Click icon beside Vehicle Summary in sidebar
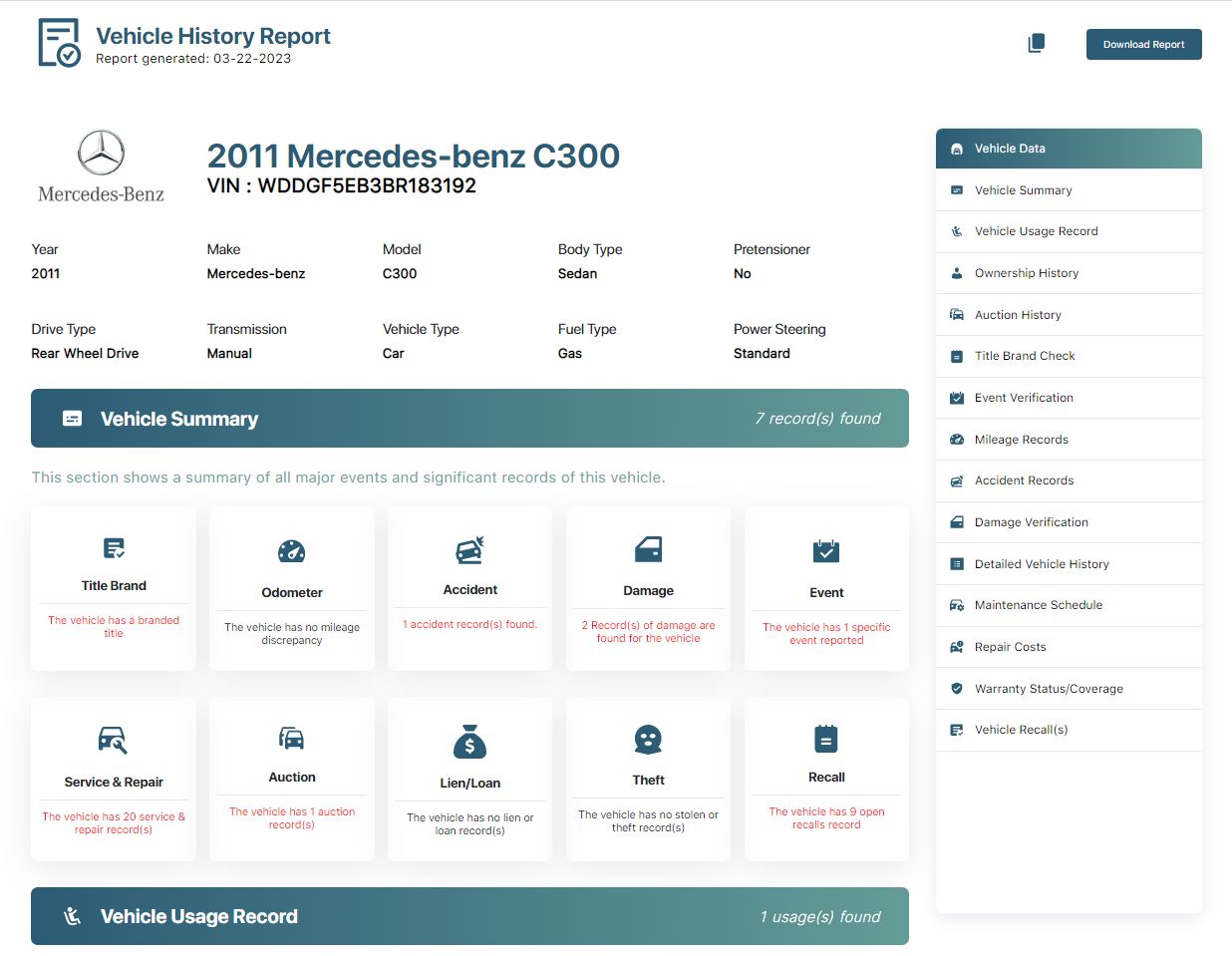This screenshot has height=956, width=1232. pos(957,190)
